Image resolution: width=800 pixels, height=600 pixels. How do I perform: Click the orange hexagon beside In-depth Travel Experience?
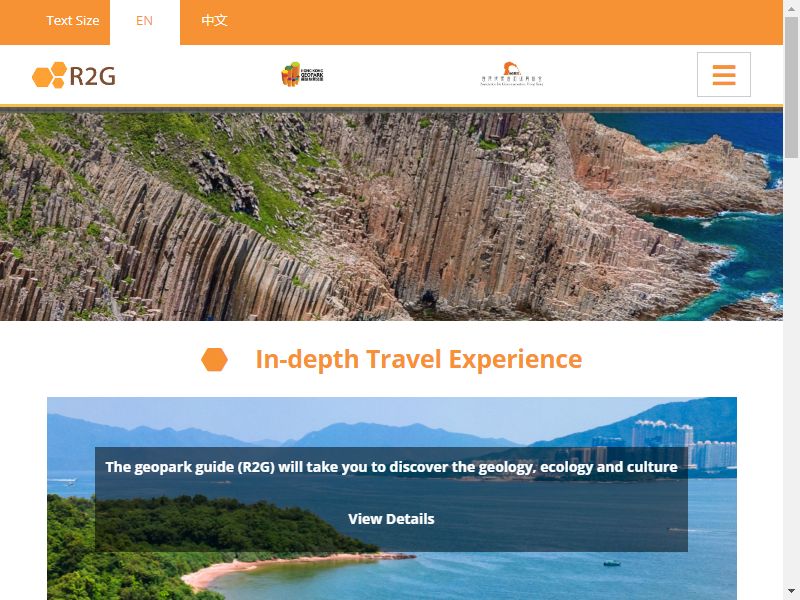tap(214, 360)
